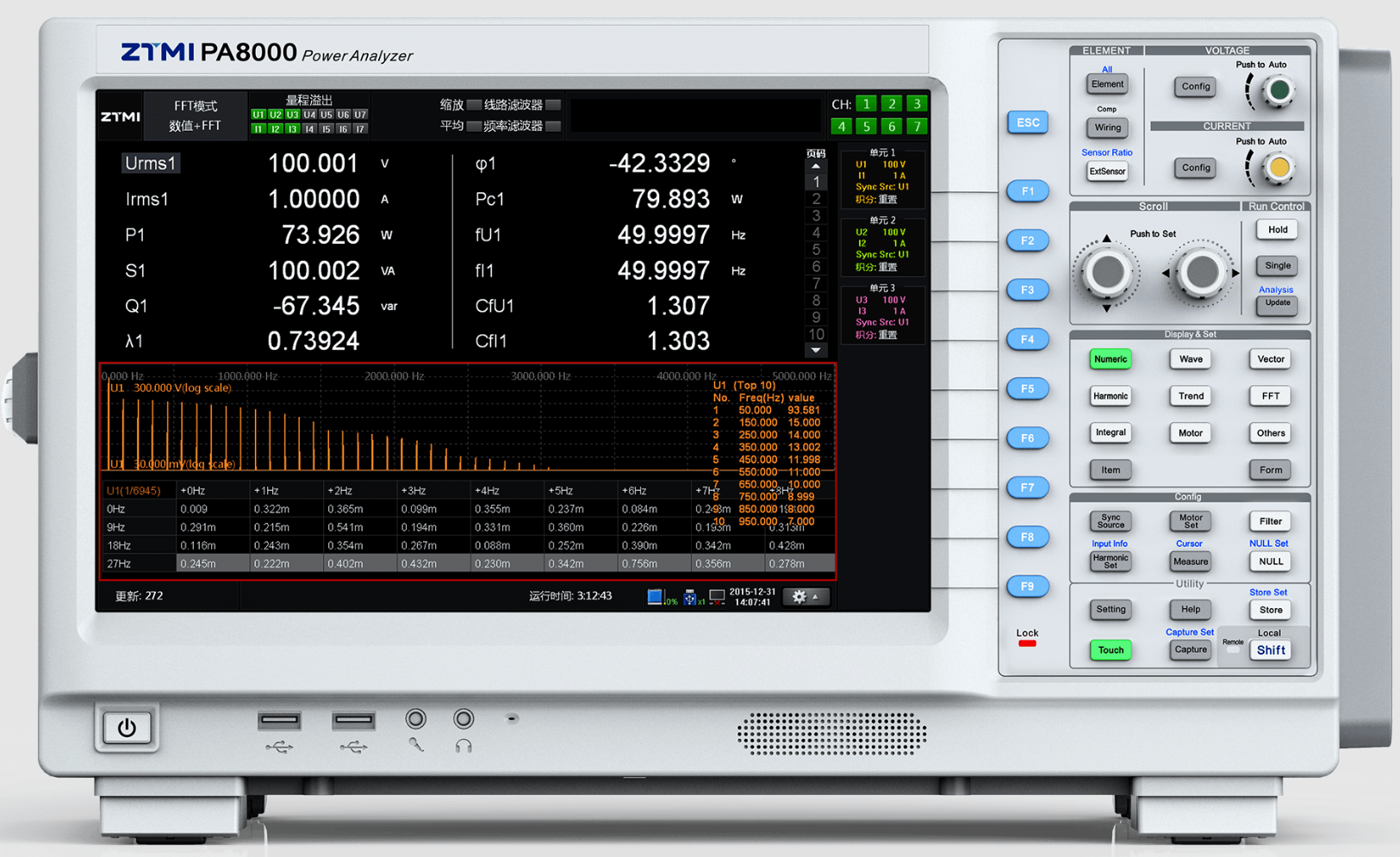Click the Sync Source button

tap(1111, 521)
